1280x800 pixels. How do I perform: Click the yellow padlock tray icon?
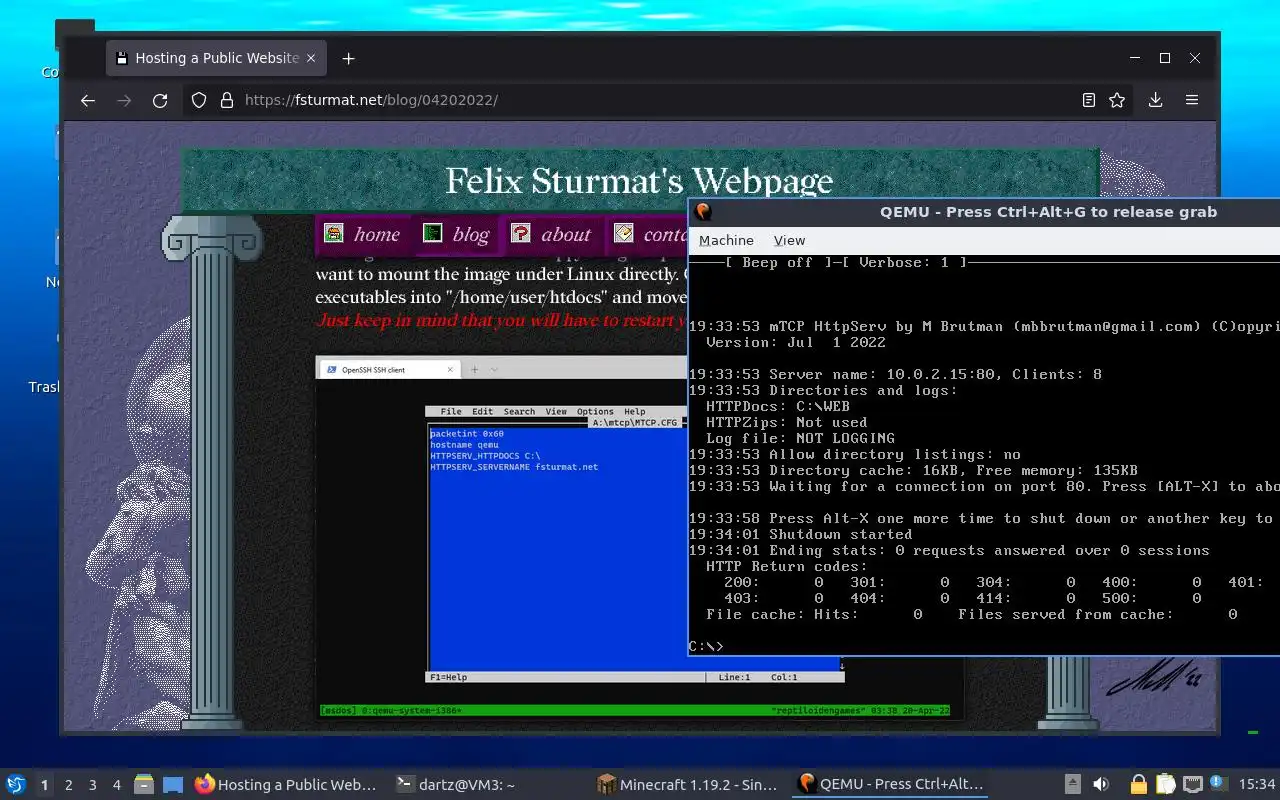1139,785
